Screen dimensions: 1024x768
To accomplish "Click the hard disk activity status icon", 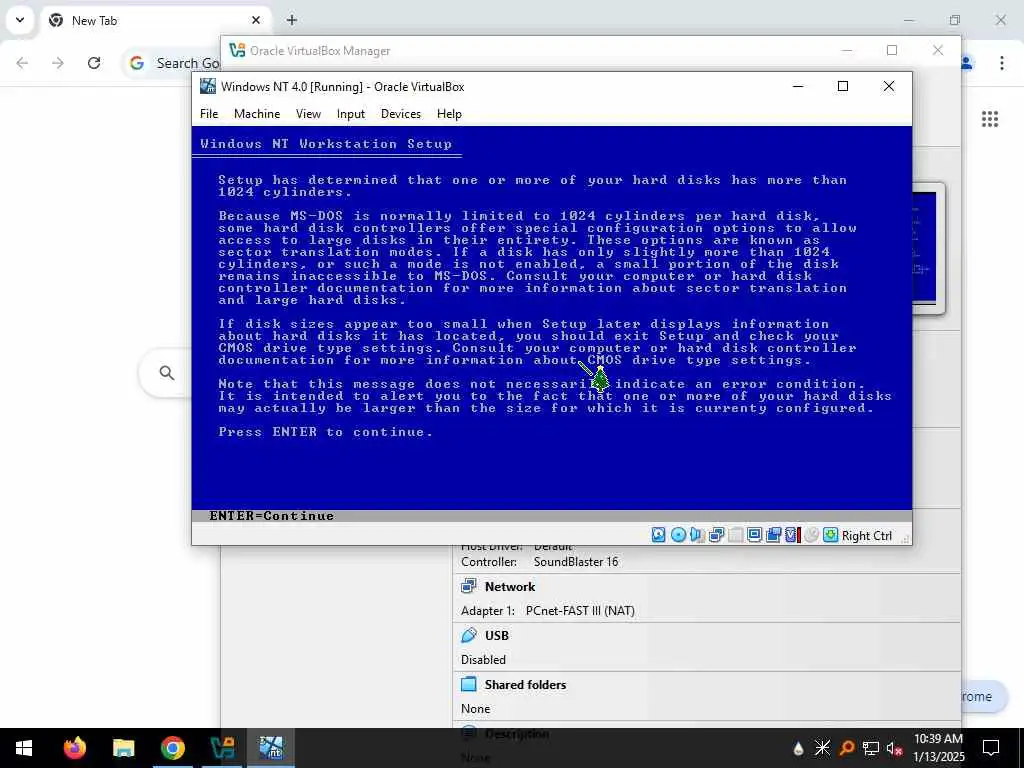I will click(x=658, y=536).
